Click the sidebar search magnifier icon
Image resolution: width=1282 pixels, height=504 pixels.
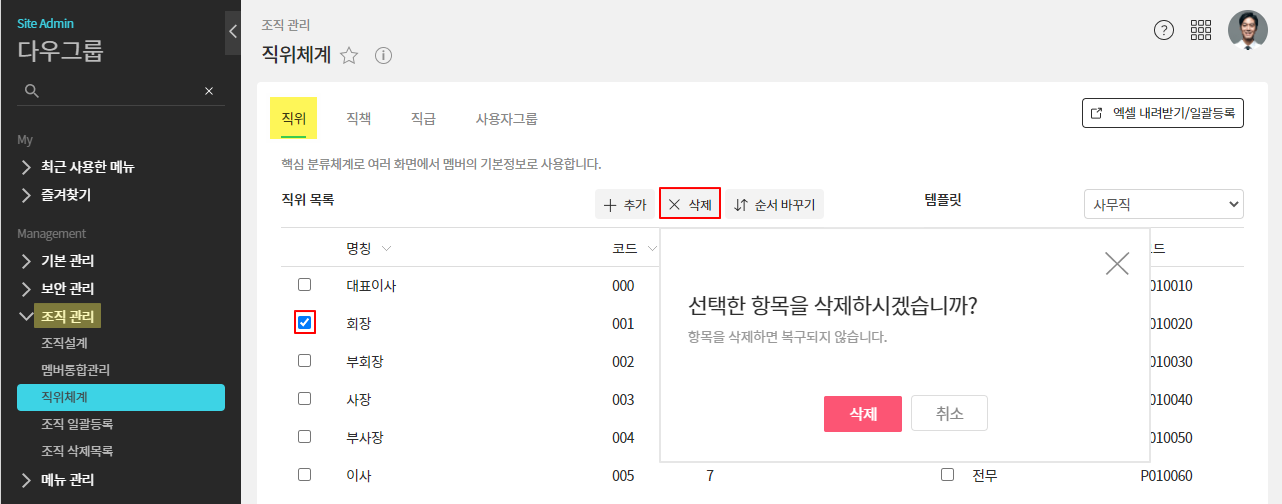point(31,91)
